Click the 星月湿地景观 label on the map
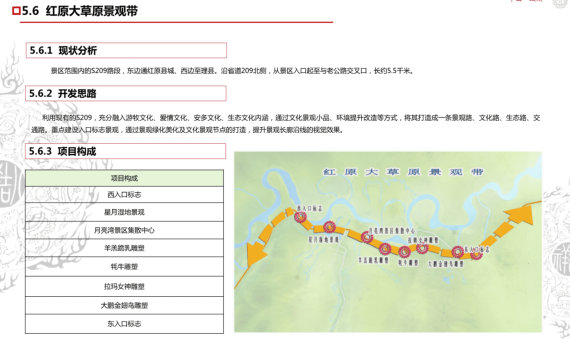The height and width of the screenshot is (360, 570). 324,240
